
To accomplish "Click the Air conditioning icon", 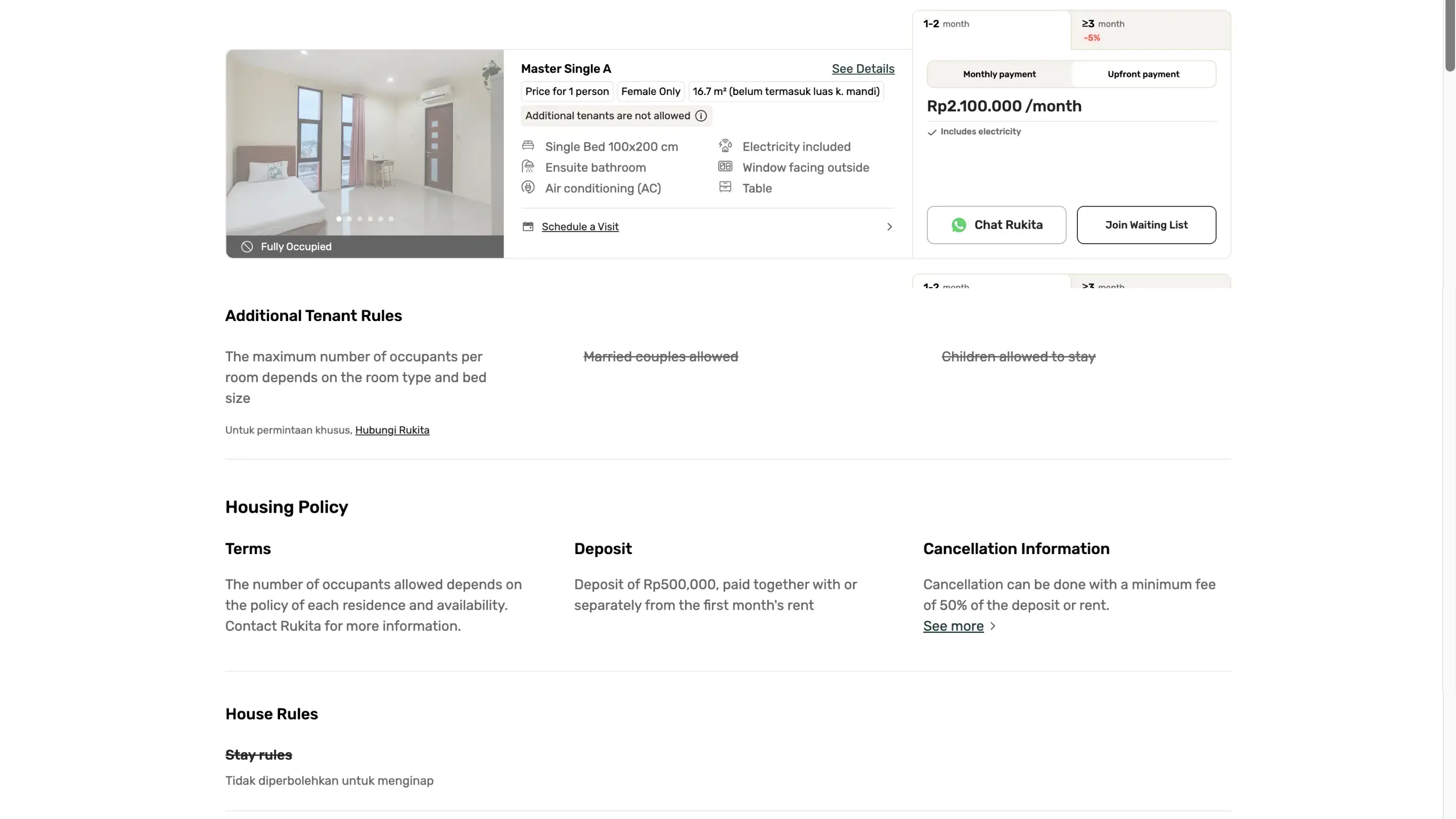I will 528,188.
